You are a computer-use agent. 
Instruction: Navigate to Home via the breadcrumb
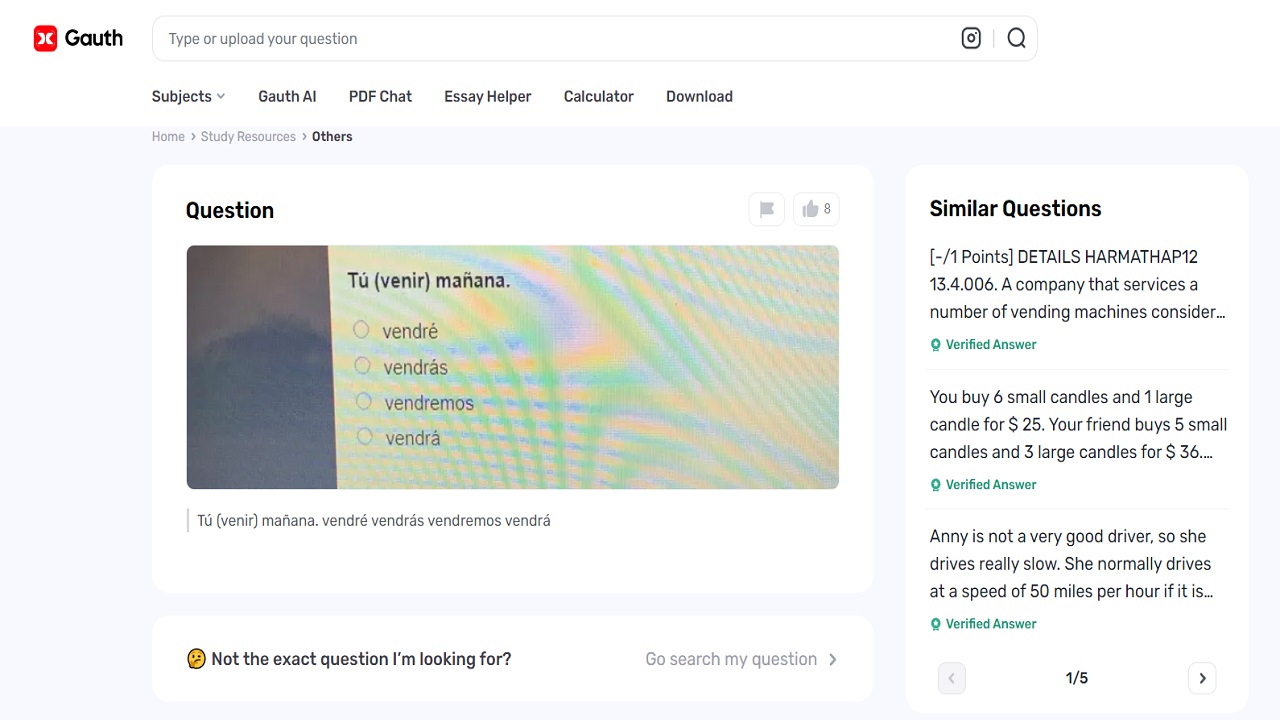[x=168, y=136]
